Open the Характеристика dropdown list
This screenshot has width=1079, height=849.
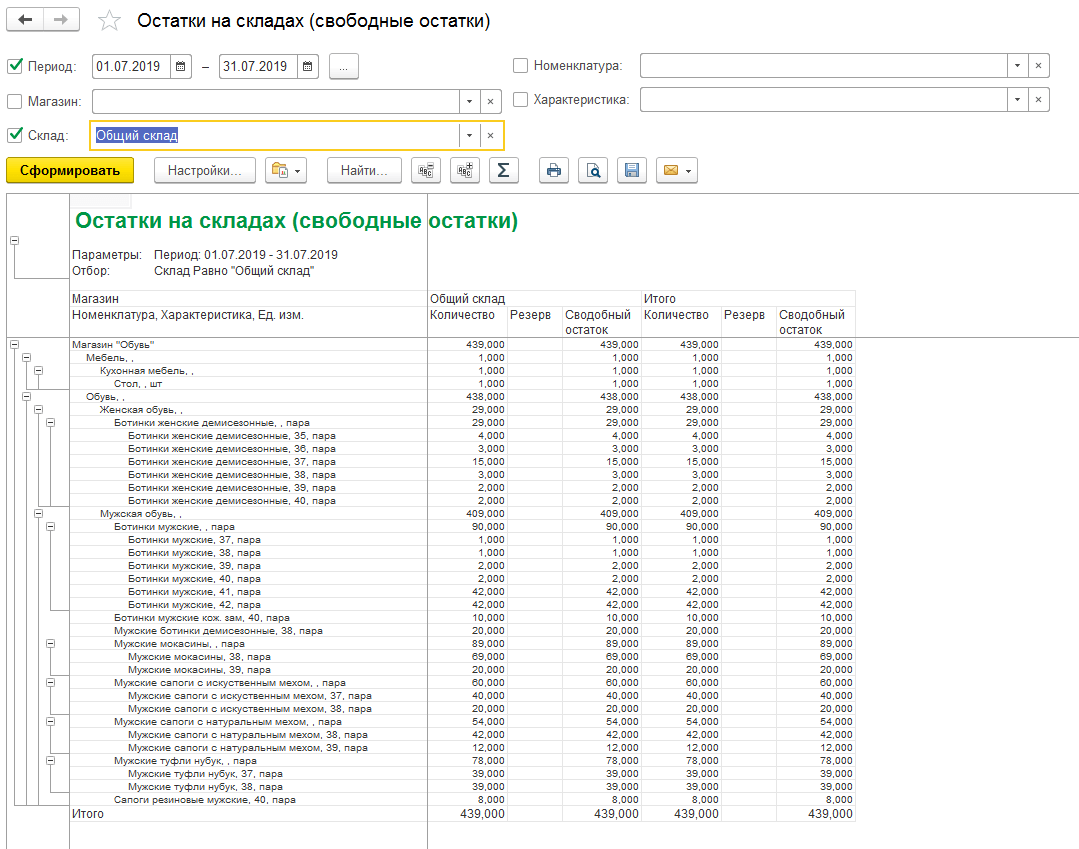pos(1017,100)
